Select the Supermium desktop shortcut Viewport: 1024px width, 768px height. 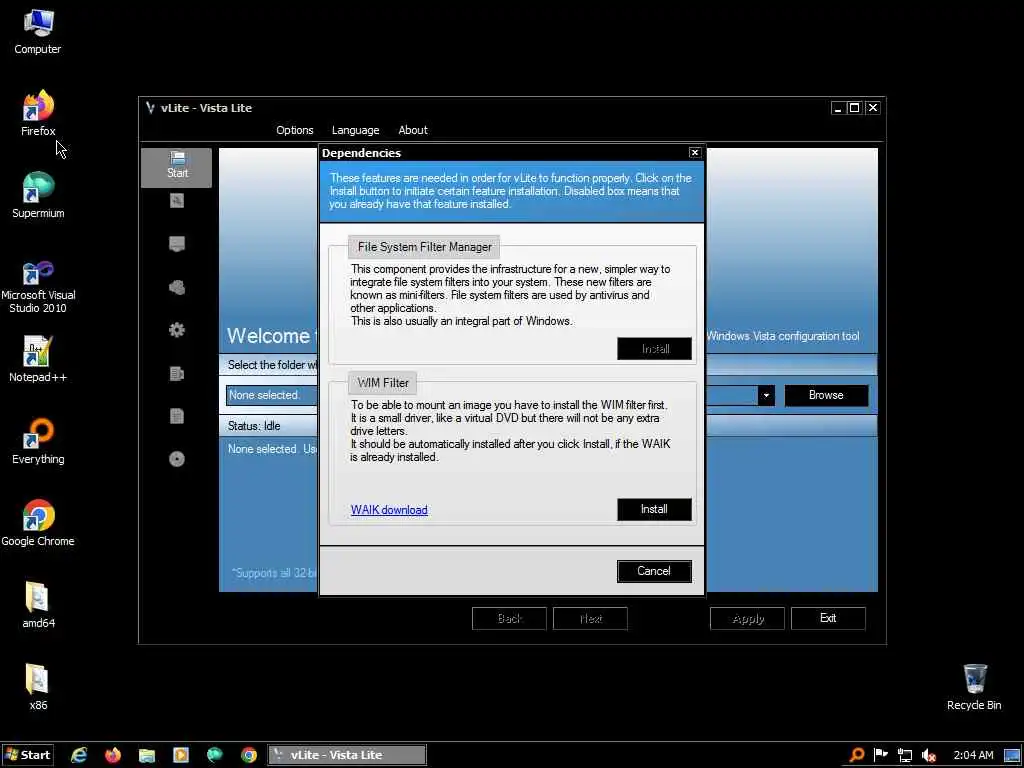point(38,195)
